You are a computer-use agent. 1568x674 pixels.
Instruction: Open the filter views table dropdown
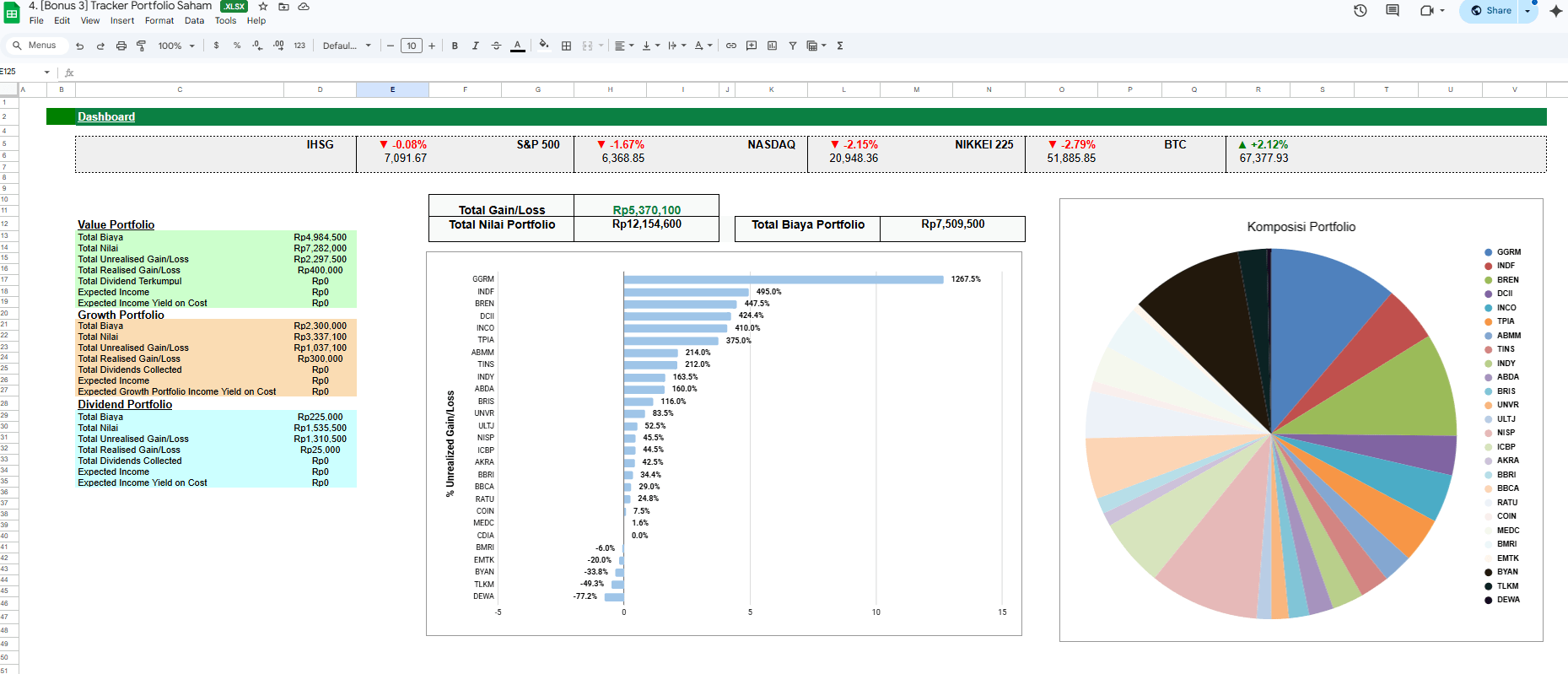tap(816, 46)
